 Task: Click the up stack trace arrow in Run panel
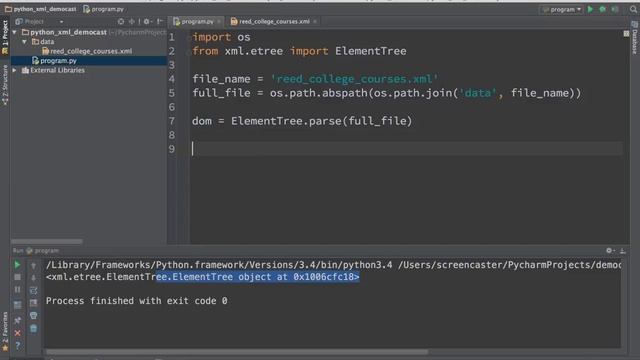pyautogui.click(x=33, y=266)
